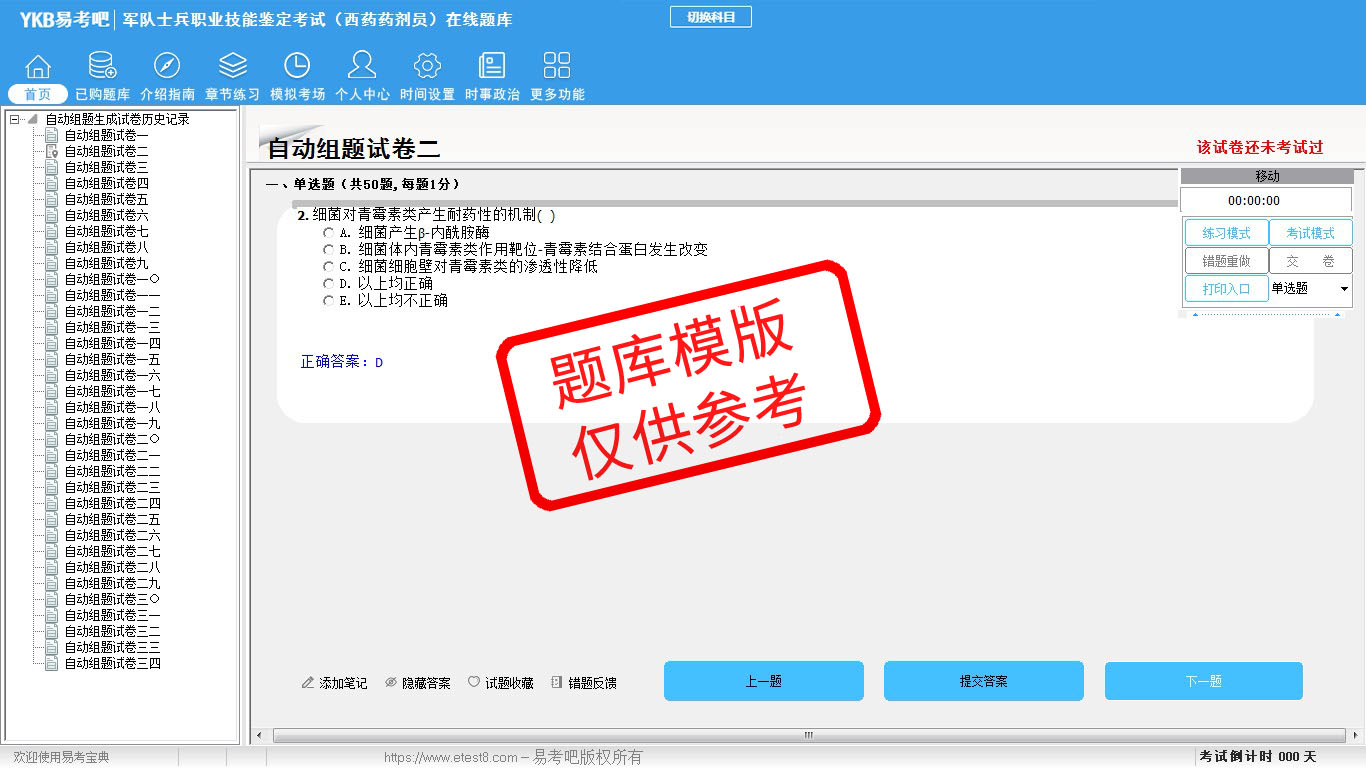The width and height of the screenshot is (1366, 768).
Task: Submit the answer with 提交答案
Action: (983, 681)
